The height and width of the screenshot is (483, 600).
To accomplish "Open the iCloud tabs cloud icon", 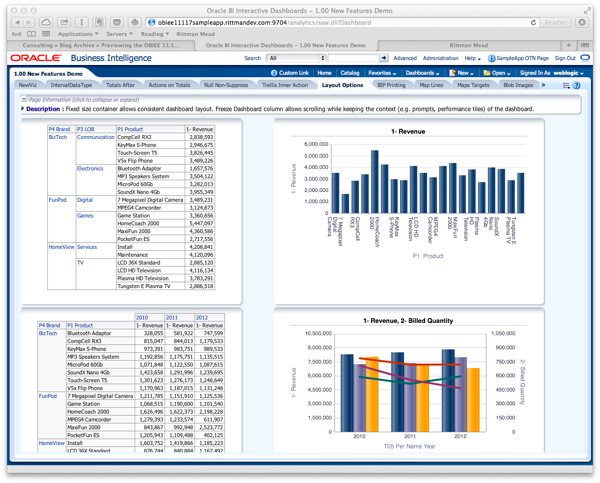I will pyautogui.click(x=46, y=23).
